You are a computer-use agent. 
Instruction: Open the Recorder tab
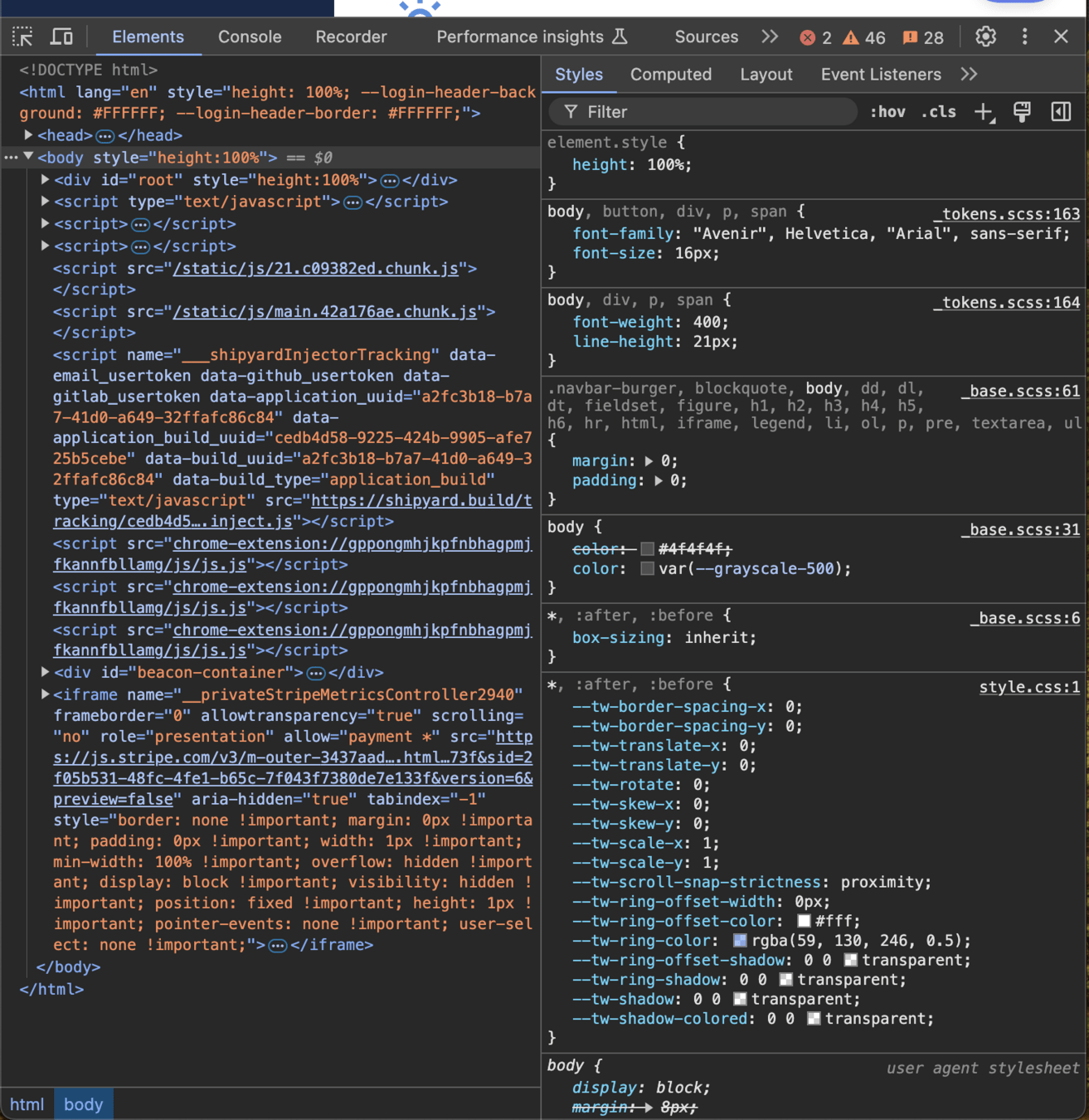tap(351, 37)
